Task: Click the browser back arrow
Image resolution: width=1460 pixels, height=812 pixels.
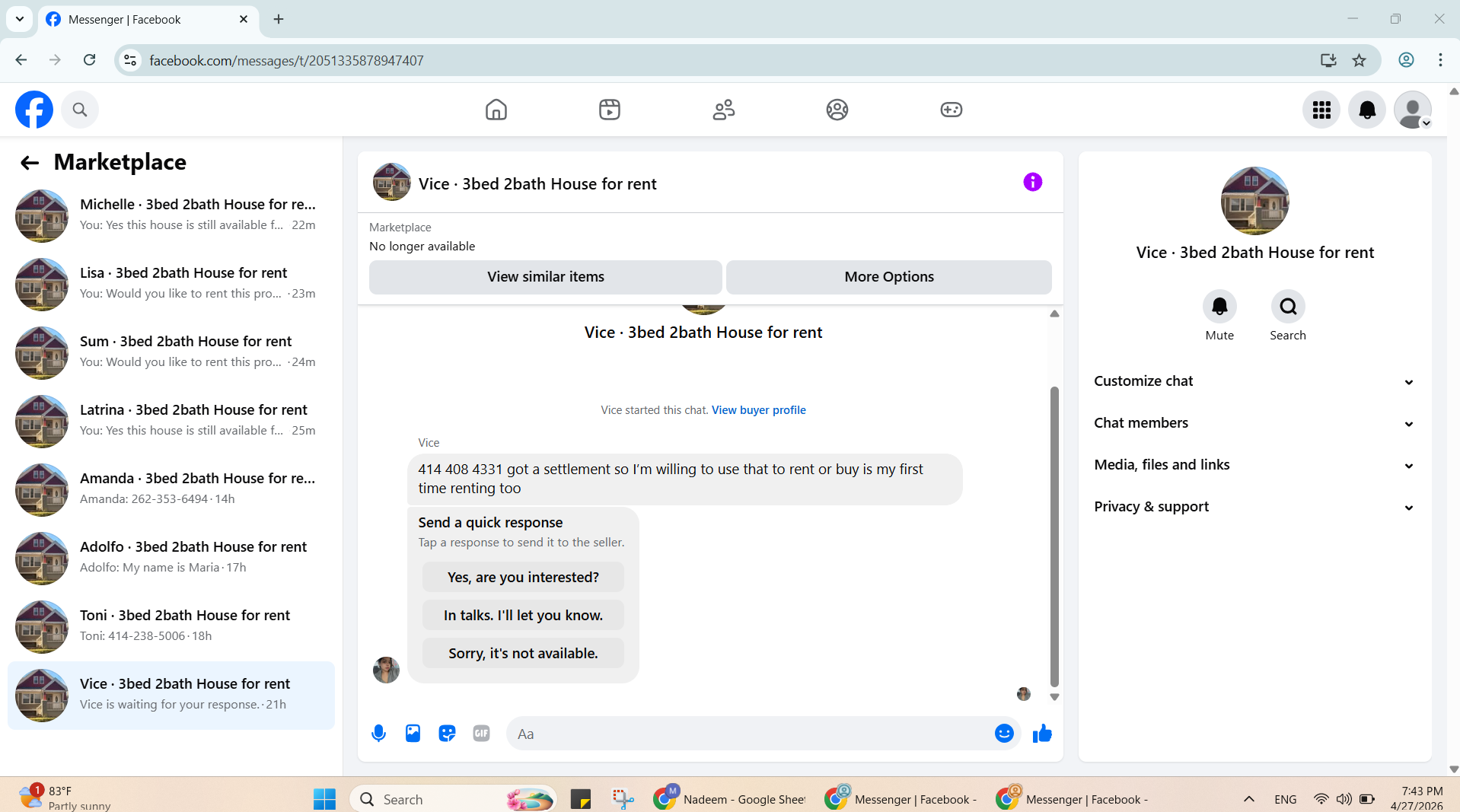Action: coord(21,60)
